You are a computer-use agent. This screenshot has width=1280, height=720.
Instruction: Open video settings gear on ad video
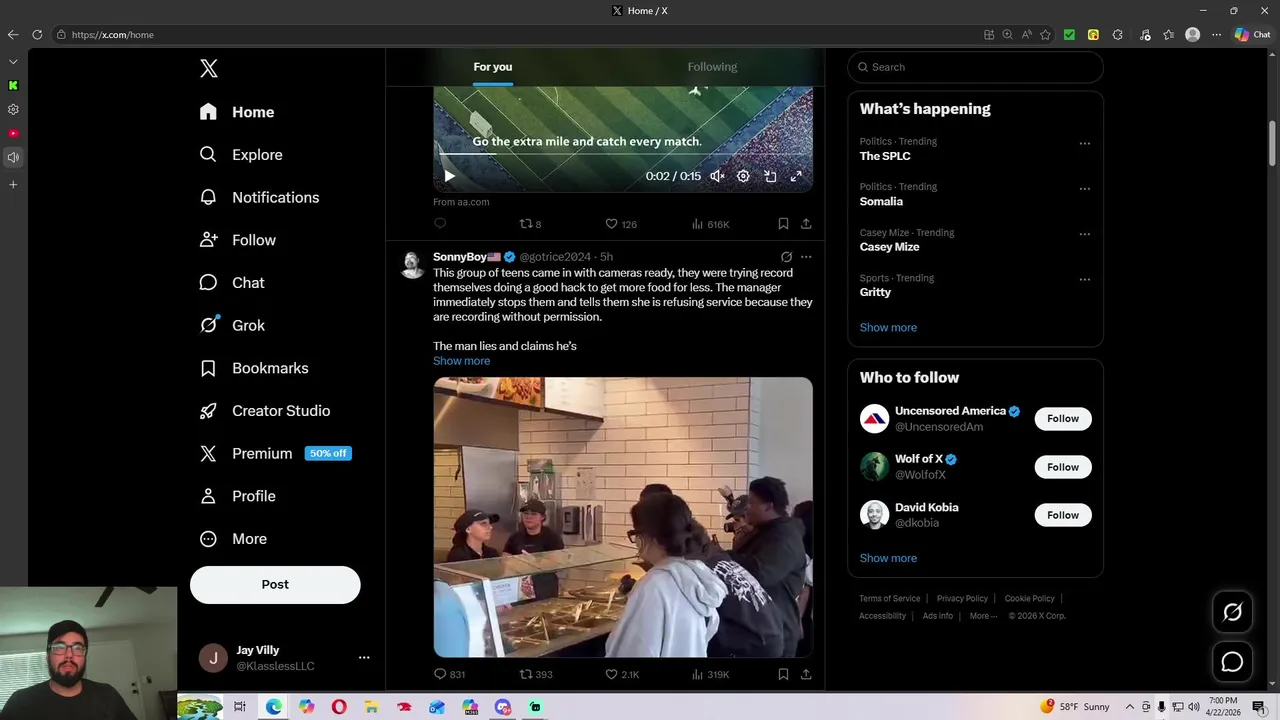[x=743, y=176]
